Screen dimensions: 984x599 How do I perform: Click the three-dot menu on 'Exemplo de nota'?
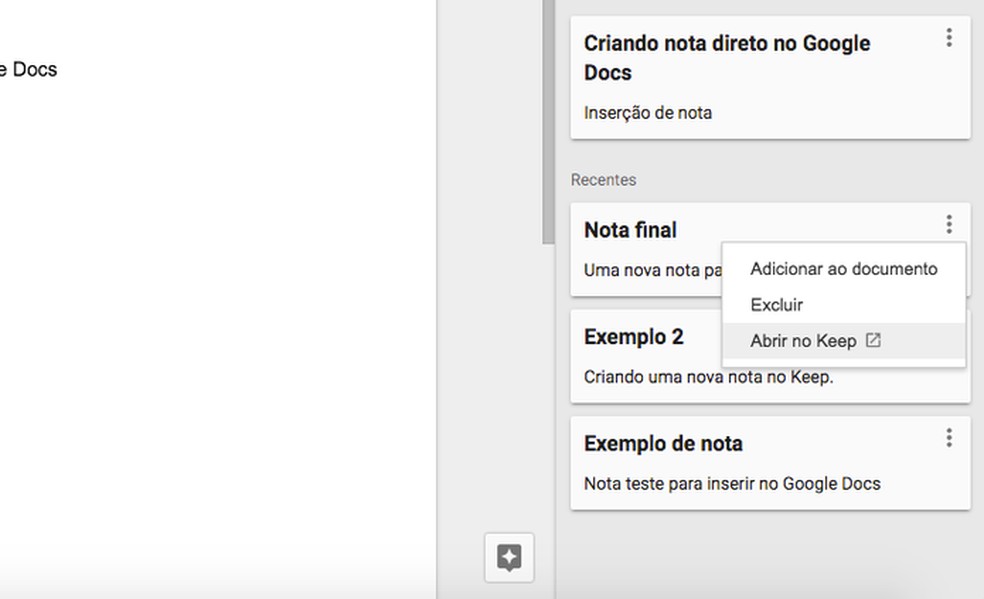point(948,437)
